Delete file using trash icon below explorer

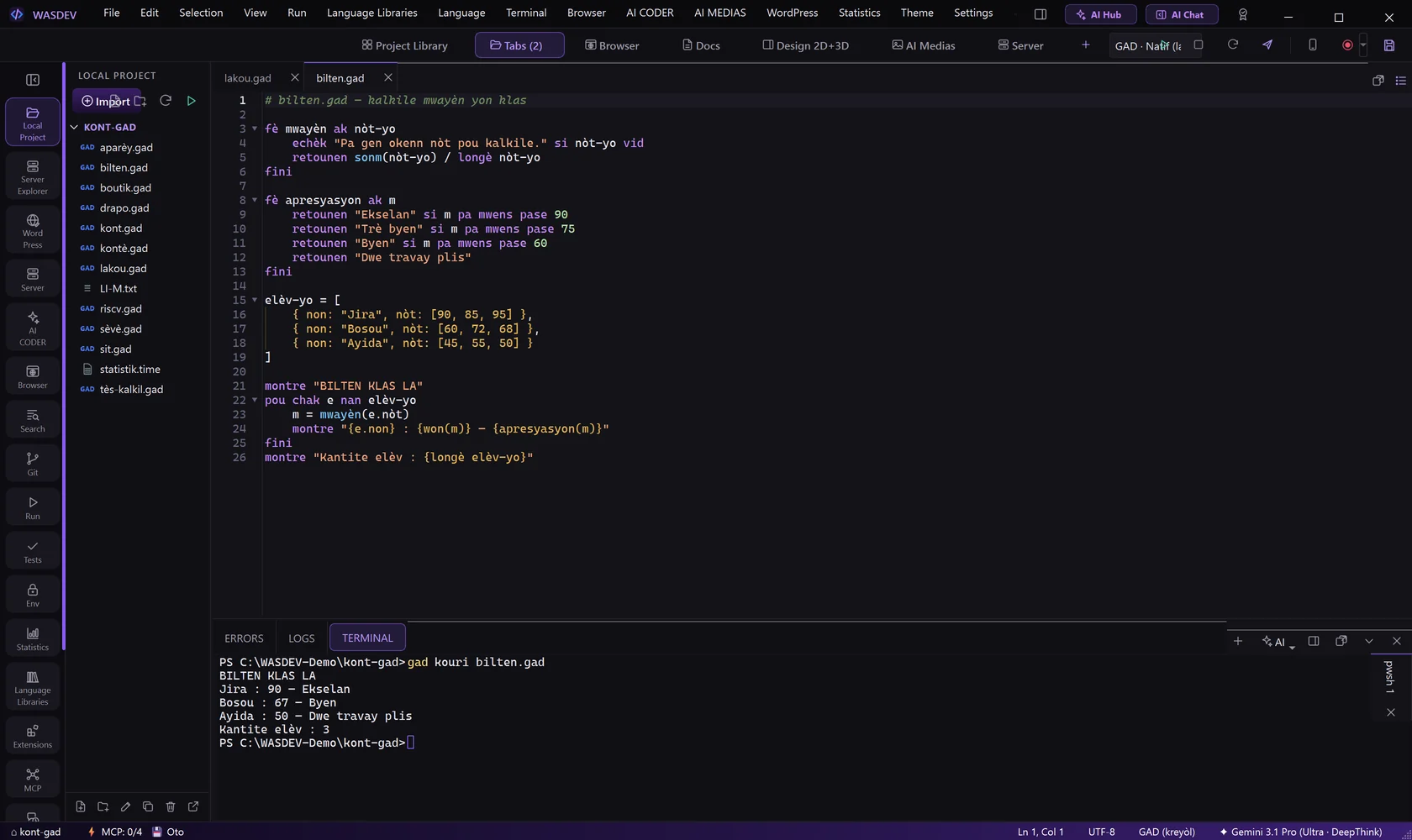(x=171, y=806)
